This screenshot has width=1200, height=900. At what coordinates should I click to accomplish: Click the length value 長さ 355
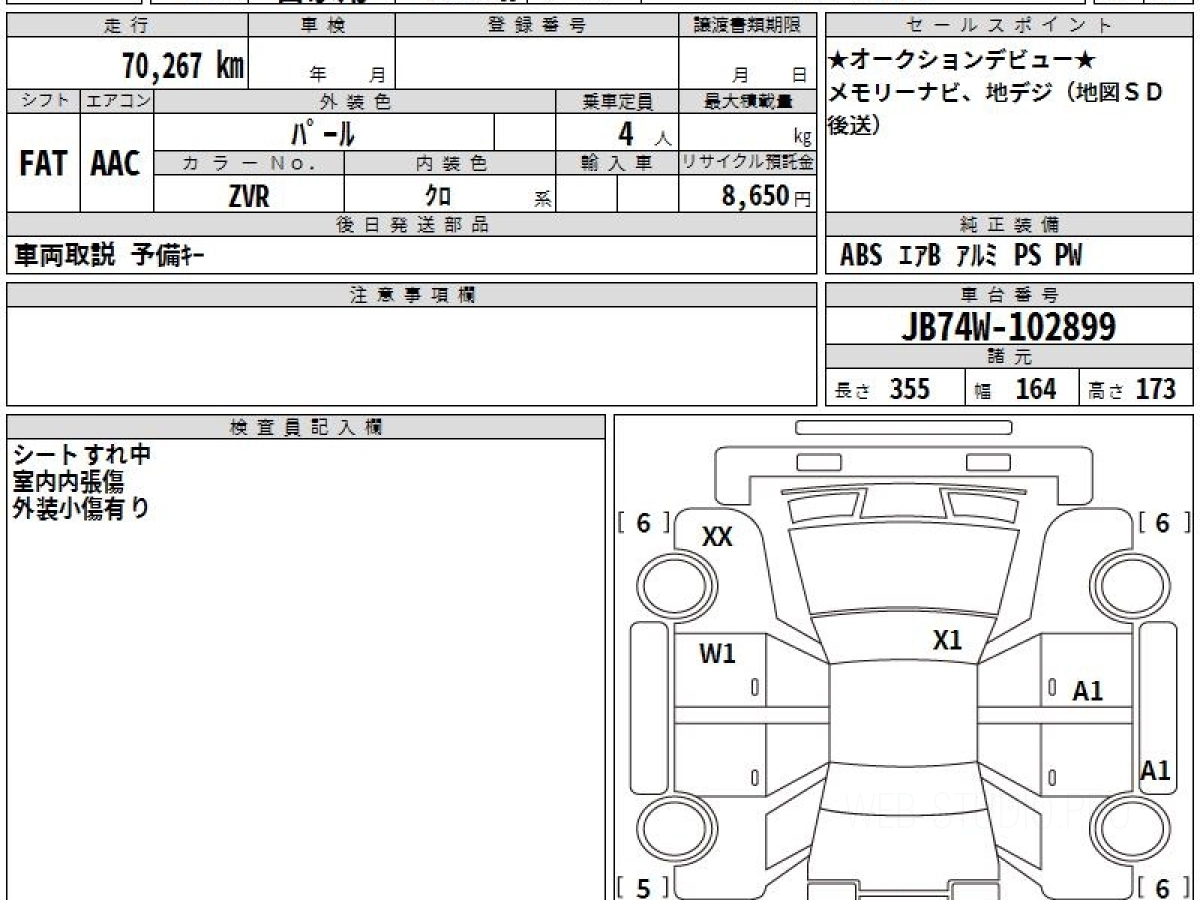coord(882,389)
